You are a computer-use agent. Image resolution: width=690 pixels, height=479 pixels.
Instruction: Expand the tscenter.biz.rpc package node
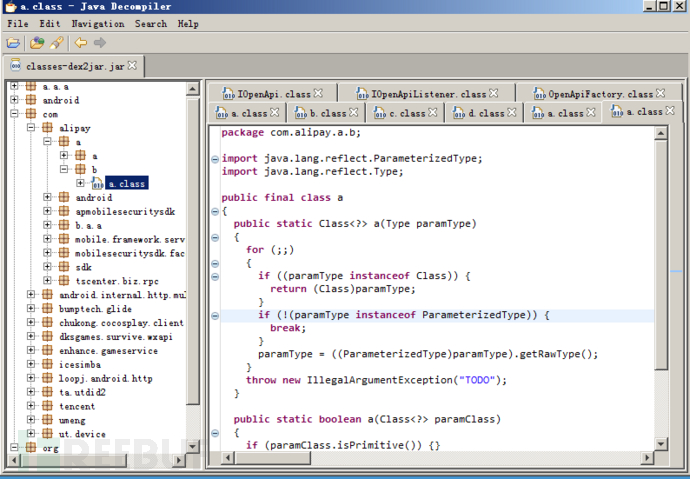[x=48, y=280]
